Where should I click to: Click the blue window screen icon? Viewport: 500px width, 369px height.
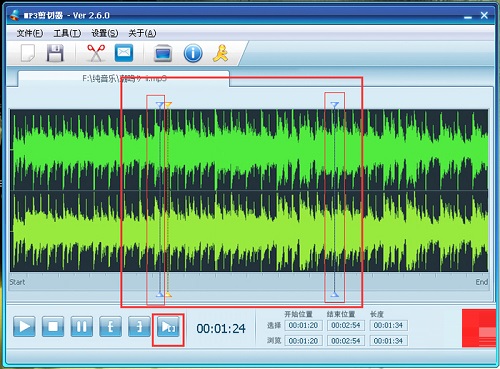click(x=163, y=53)
